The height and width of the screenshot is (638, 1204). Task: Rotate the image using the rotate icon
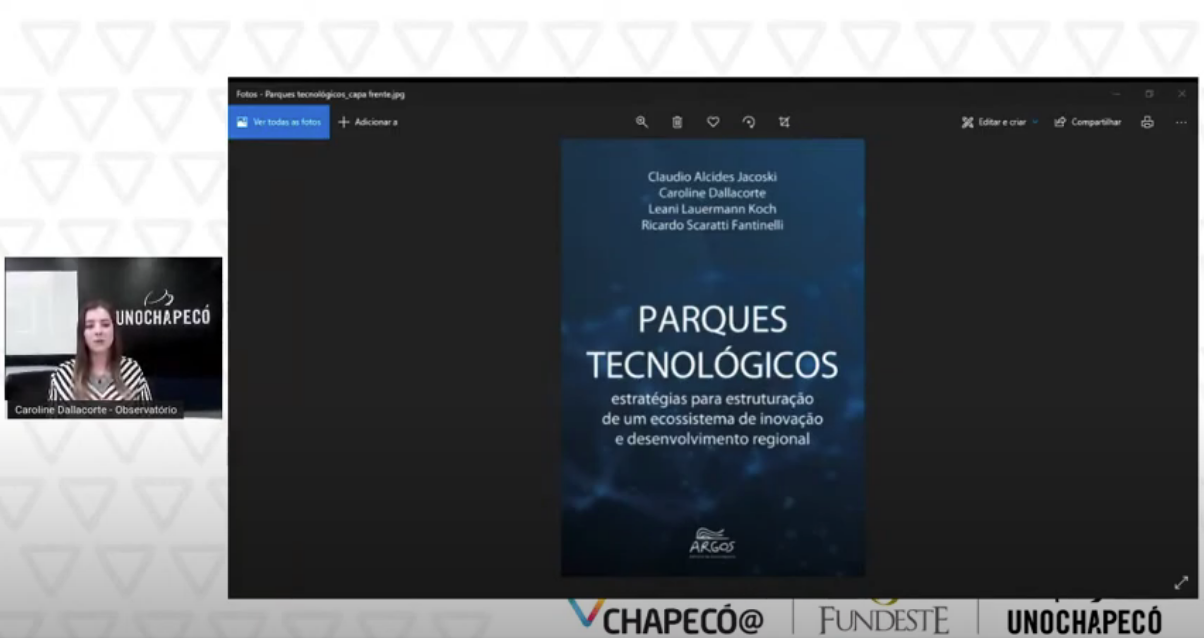point(749,122)
